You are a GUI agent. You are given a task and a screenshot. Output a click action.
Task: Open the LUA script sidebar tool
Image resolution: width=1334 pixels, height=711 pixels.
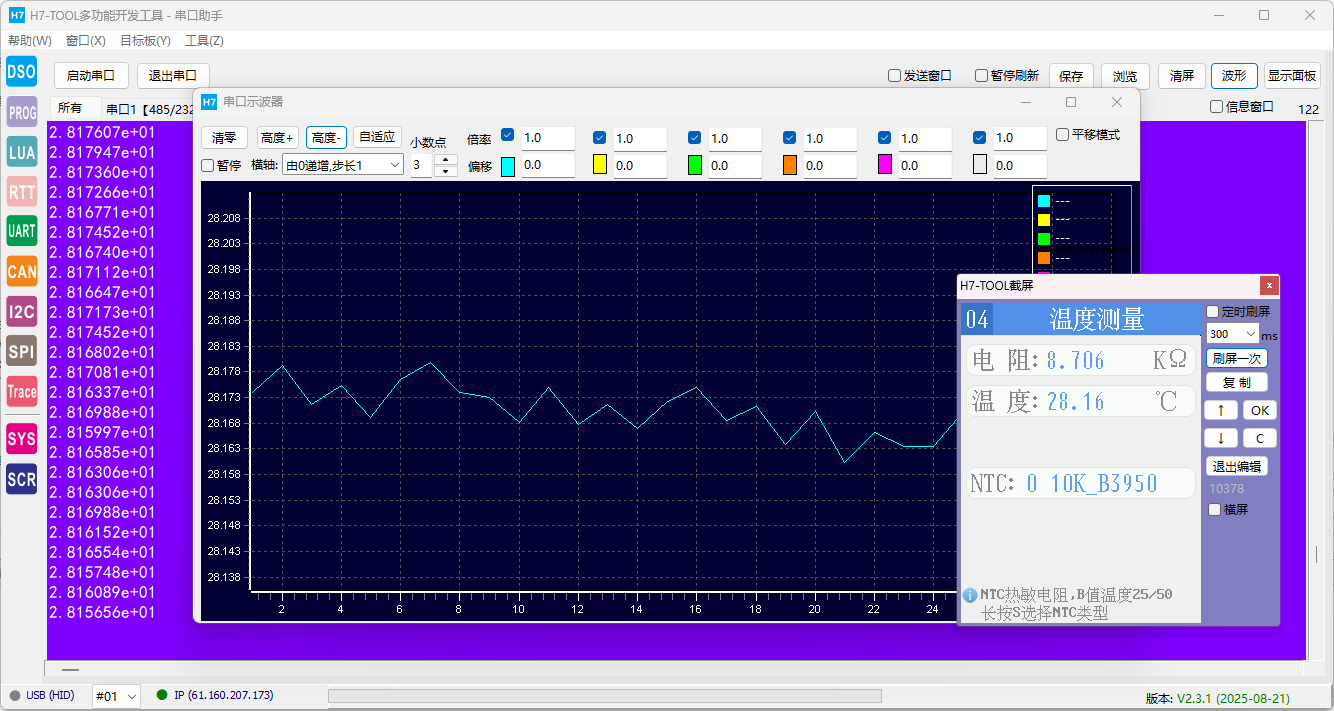click(22, 152)
